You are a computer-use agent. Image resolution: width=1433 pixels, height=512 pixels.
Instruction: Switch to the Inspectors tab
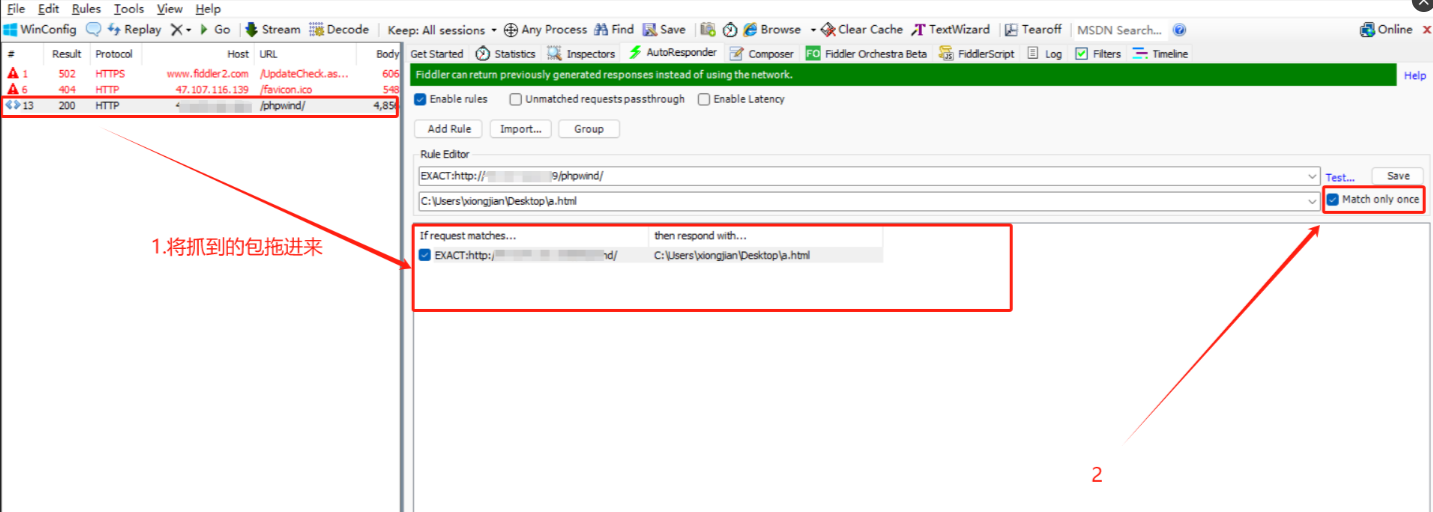[581, 54]
